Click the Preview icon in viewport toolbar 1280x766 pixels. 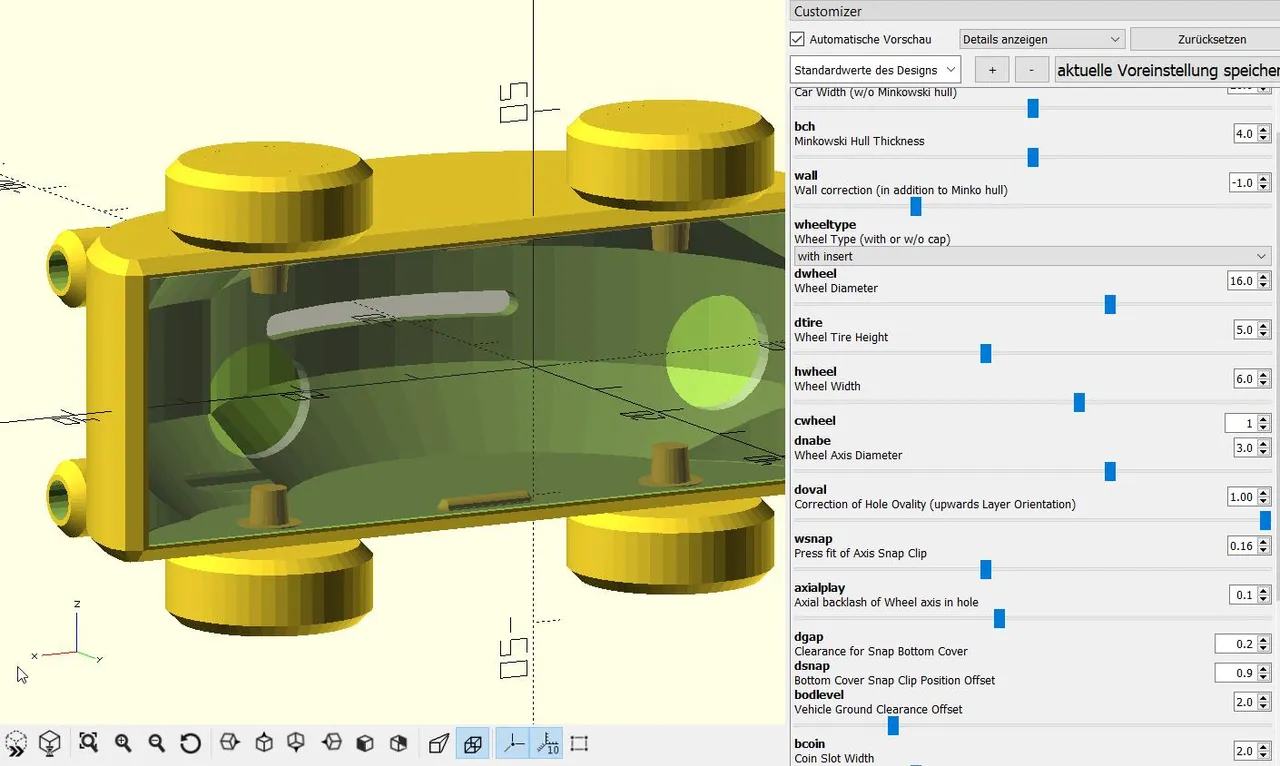pyautogui.click(x=16, y=743)
